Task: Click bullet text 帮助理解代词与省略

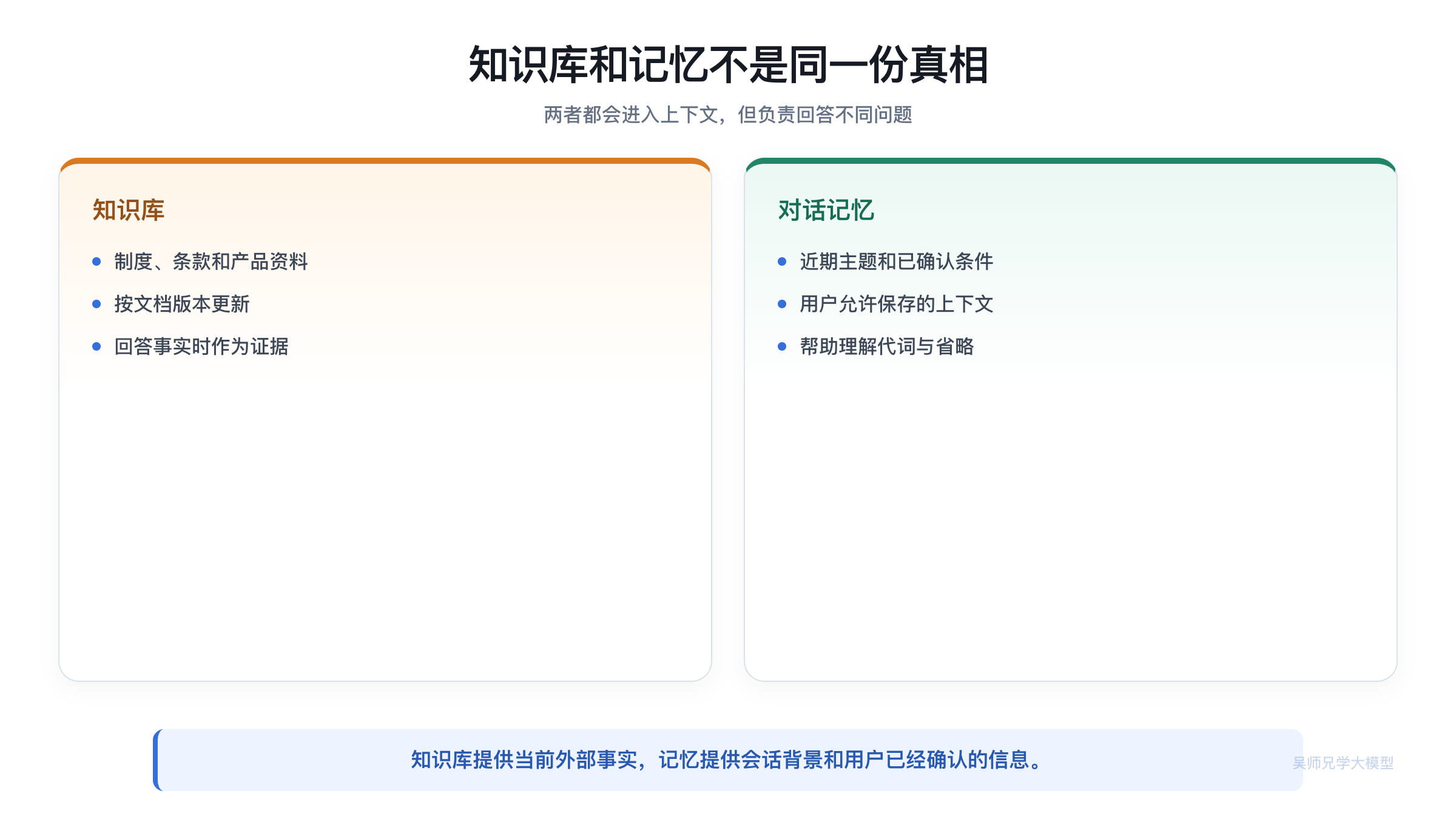Action: point(887,346)
